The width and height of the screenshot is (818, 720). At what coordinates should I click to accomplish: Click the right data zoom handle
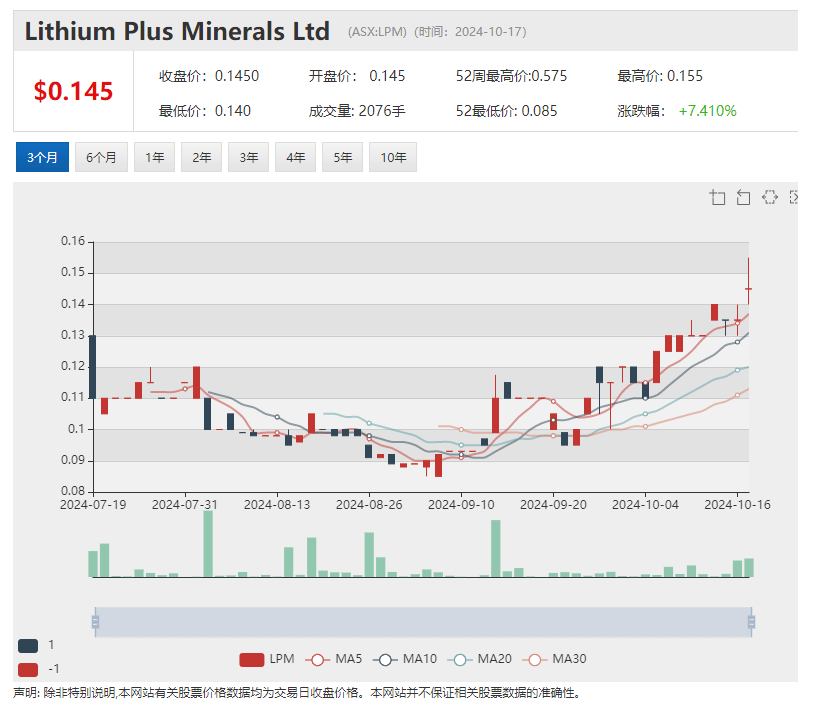point(751,622)
